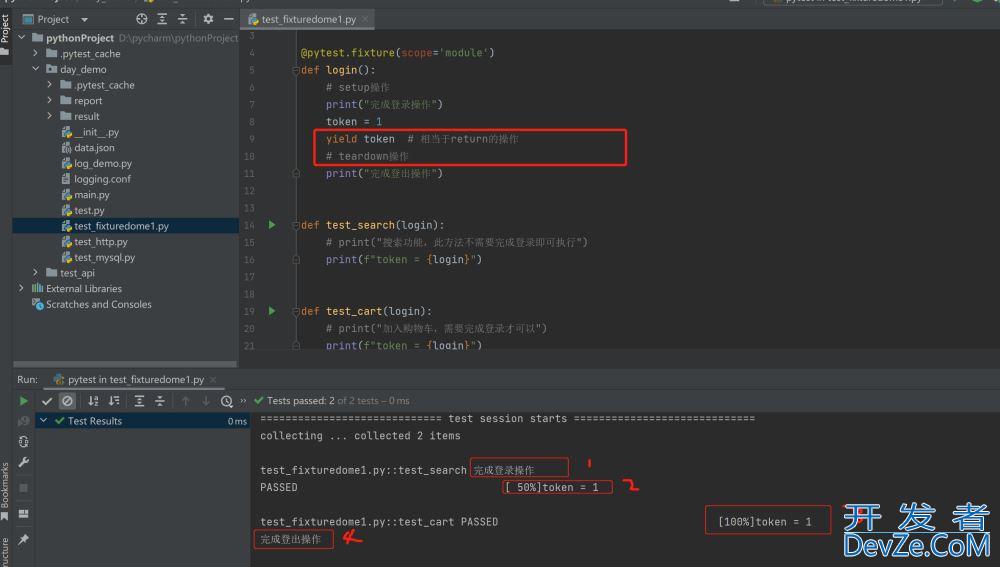Click the locate-opened-file crosshair icon in Project panel

tap(142, 19)
